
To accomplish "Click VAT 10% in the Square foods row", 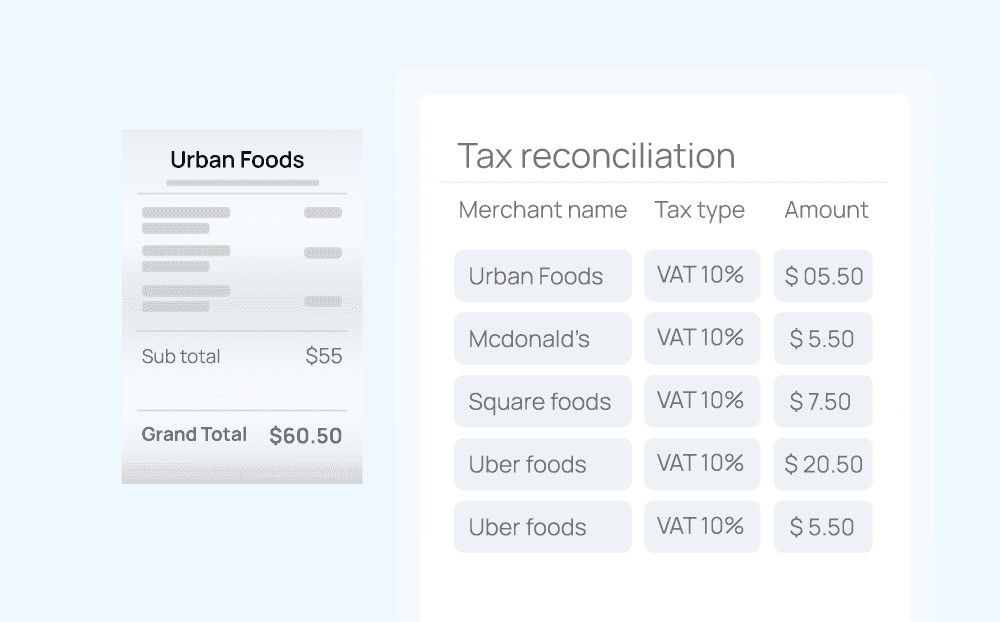I will tap(701, 401).
